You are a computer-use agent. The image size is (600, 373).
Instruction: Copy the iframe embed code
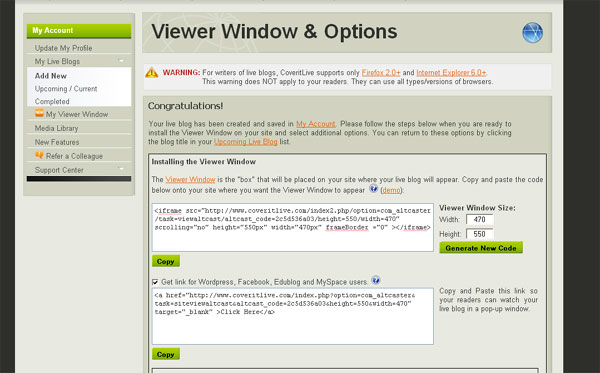click(166, 261)
